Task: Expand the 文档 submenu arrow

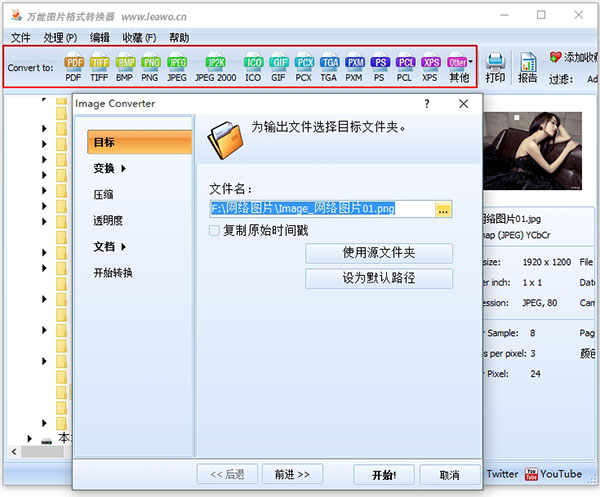Action: pos(123,247)
